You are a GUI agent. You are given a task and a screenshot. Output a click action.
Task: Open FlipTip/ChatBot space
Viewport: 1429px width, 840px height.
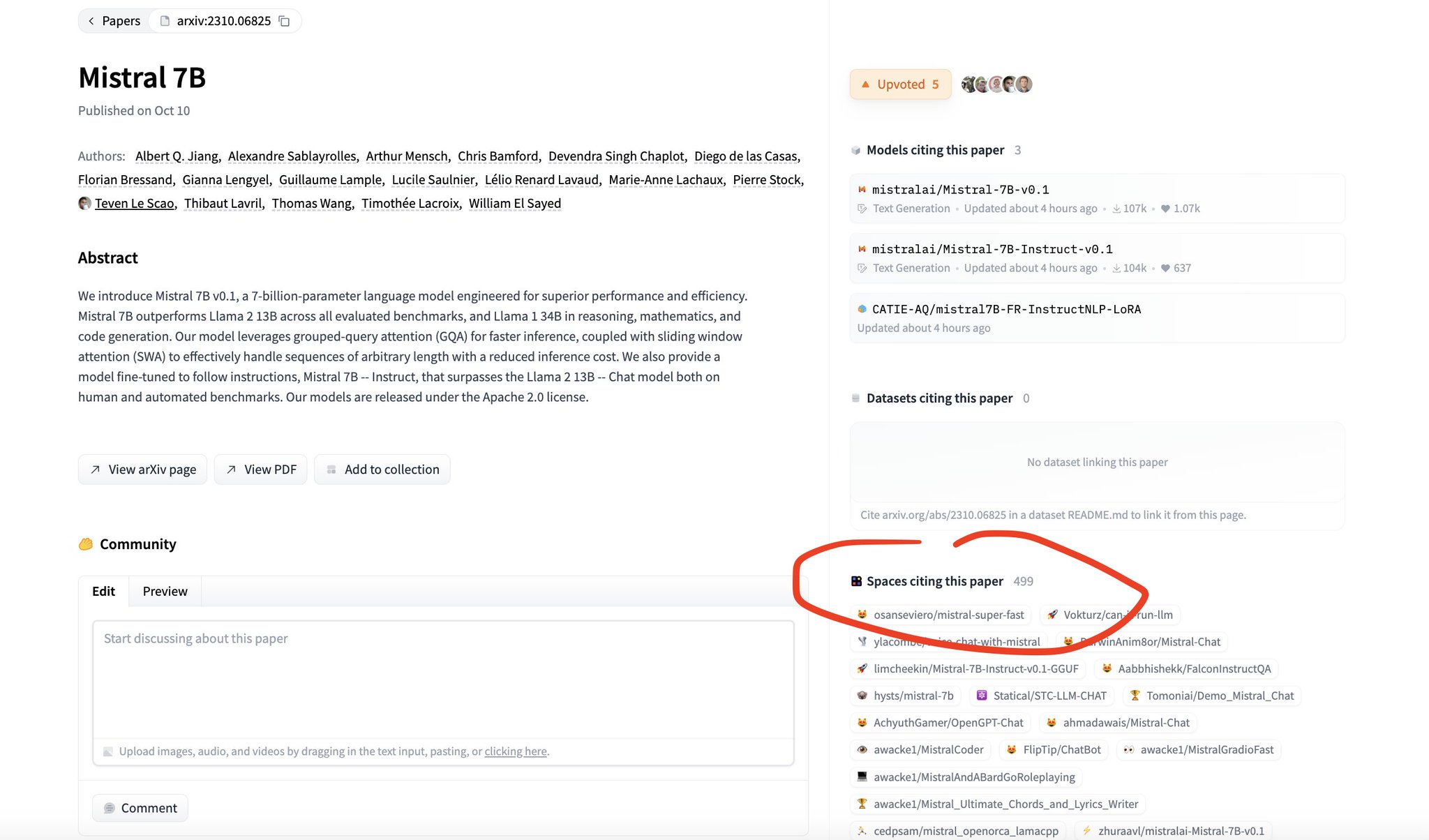click(1054, 750)
